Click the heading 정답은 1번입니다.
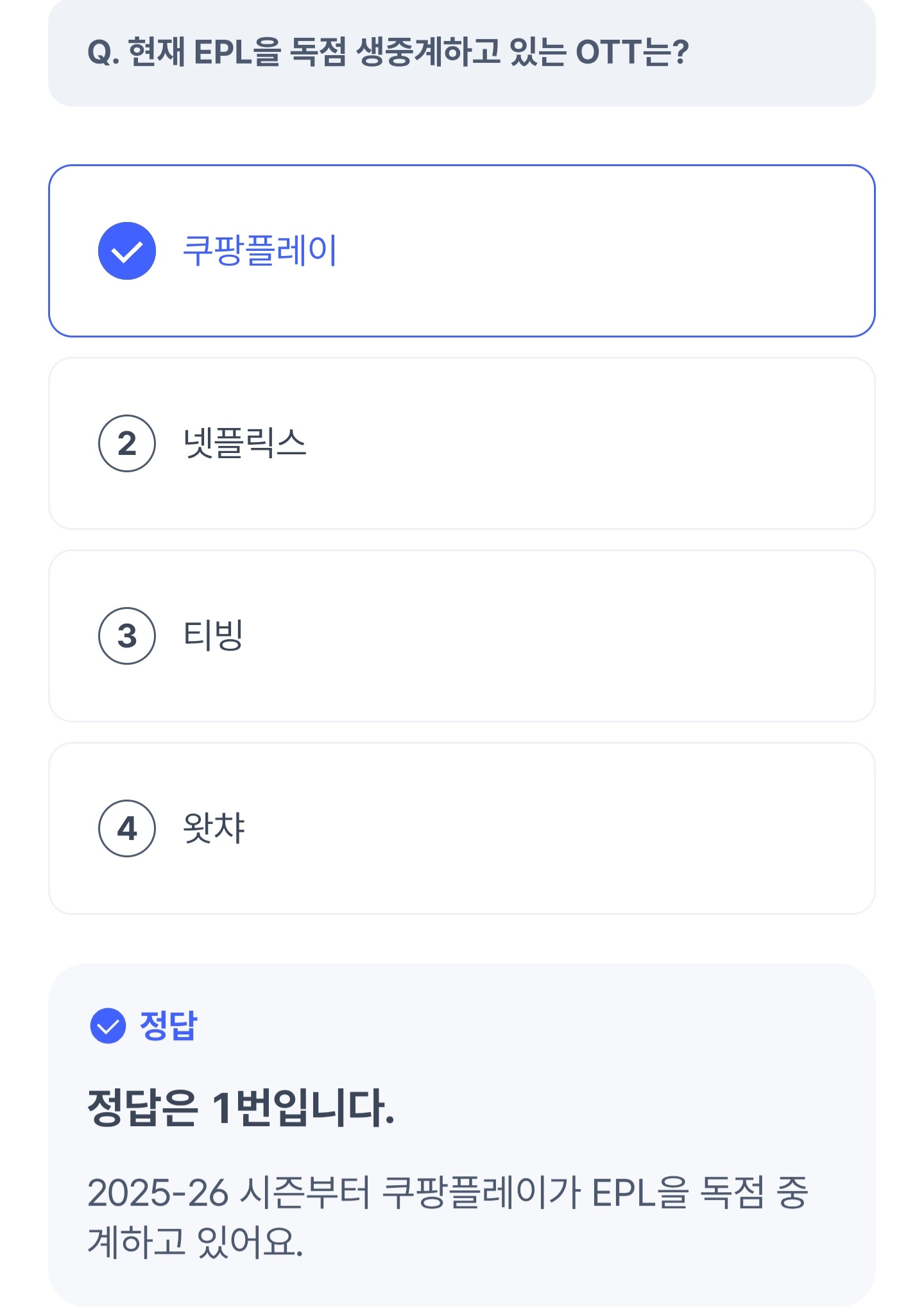 coord(241,1108)
